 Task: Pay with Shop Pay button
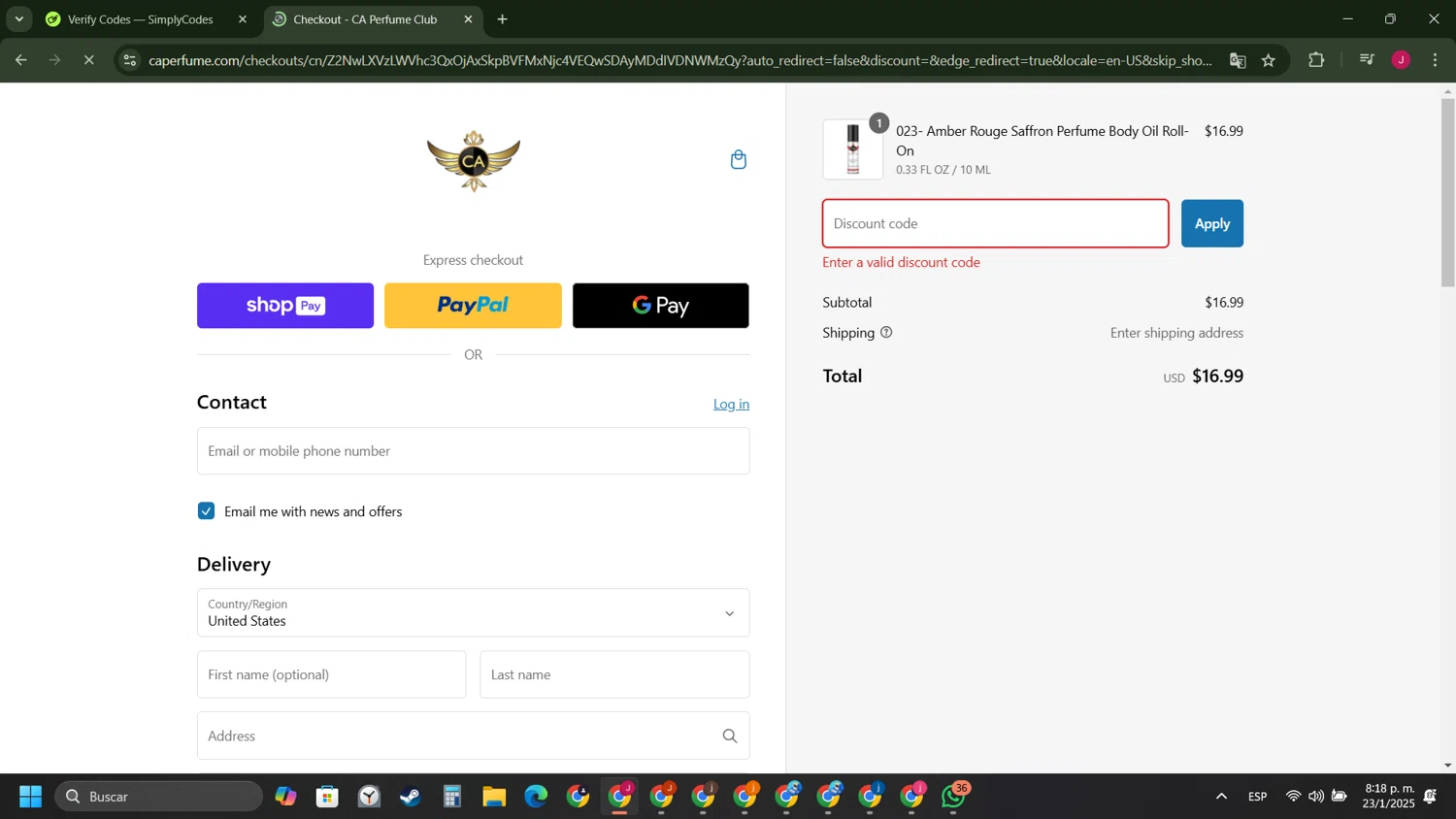(285, 306)
